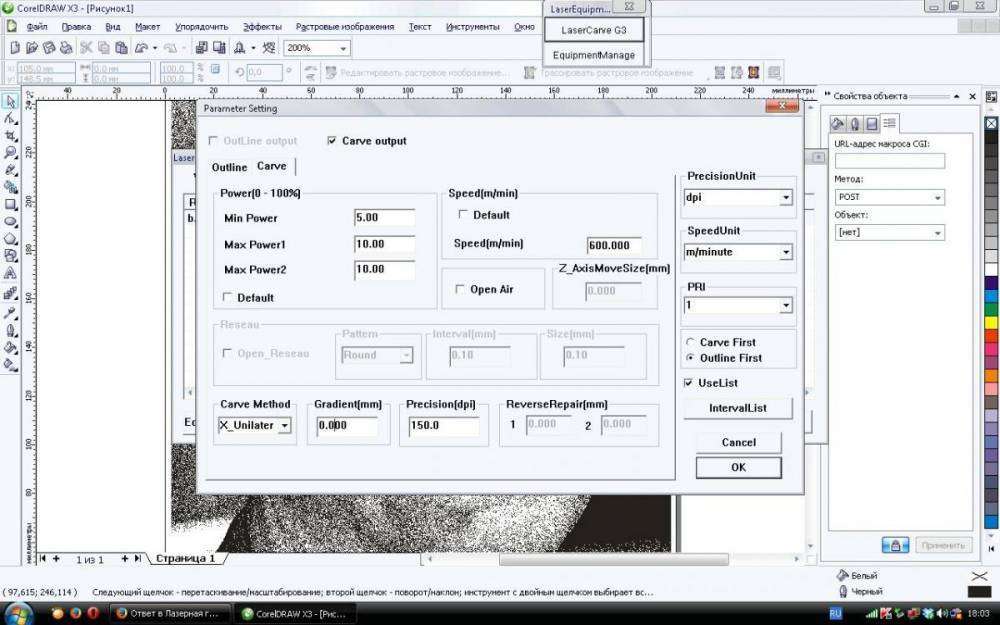Choose the Ellipse tool
Screen dimensions: 1000x625
[10, 220]
